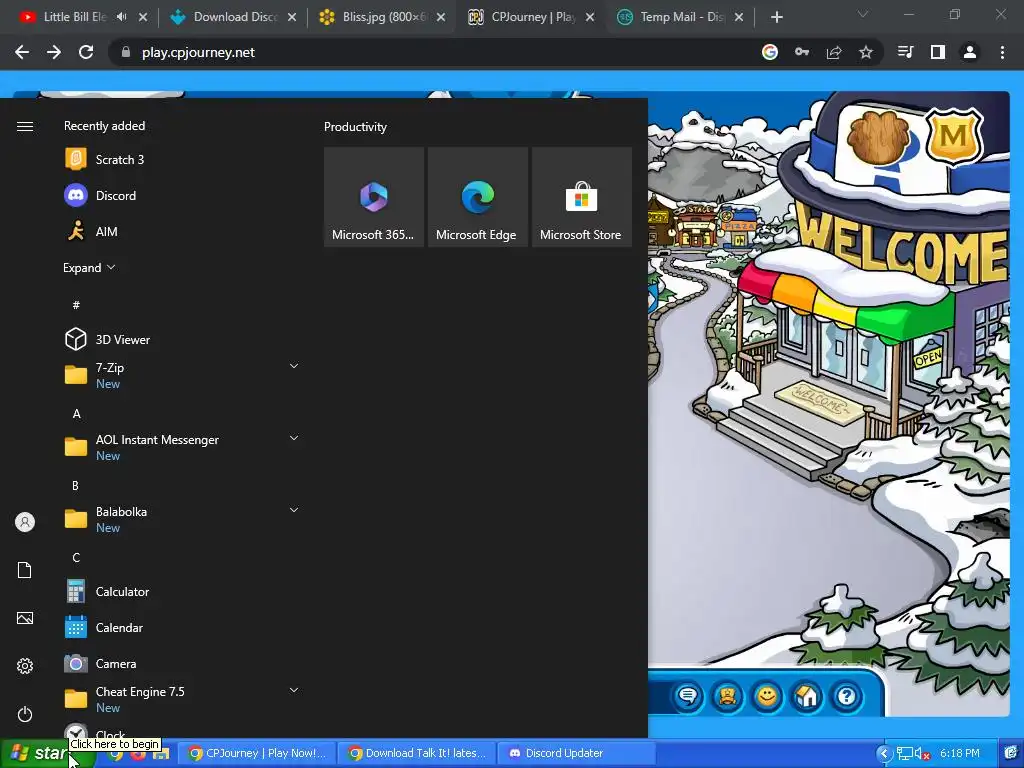Open the Chrome profile icon

tap(970, 52)
